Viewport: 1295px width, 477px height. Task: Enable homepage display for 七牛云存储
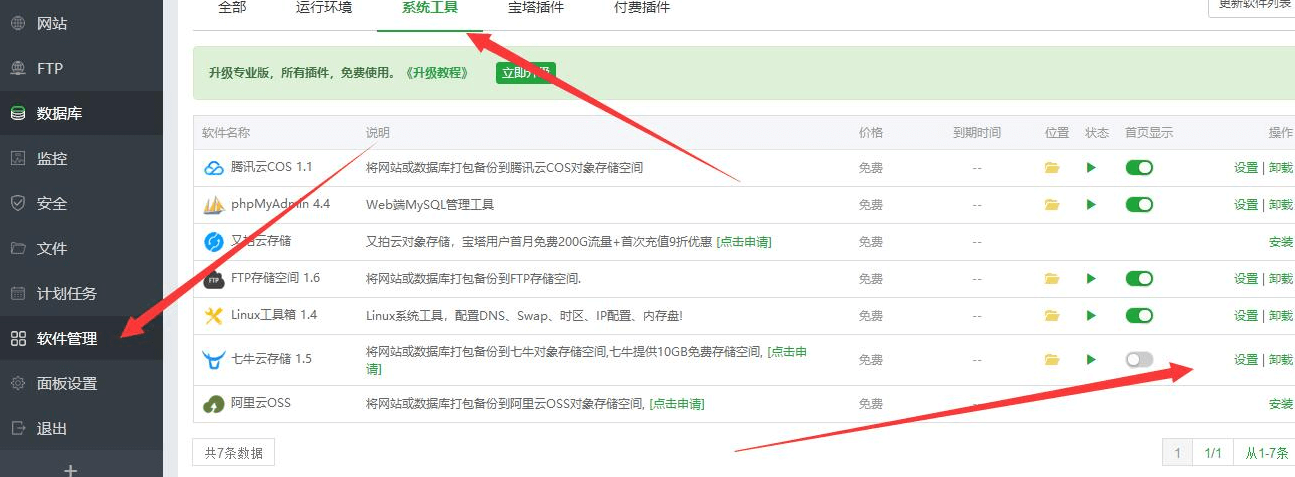coord(1139,360)
